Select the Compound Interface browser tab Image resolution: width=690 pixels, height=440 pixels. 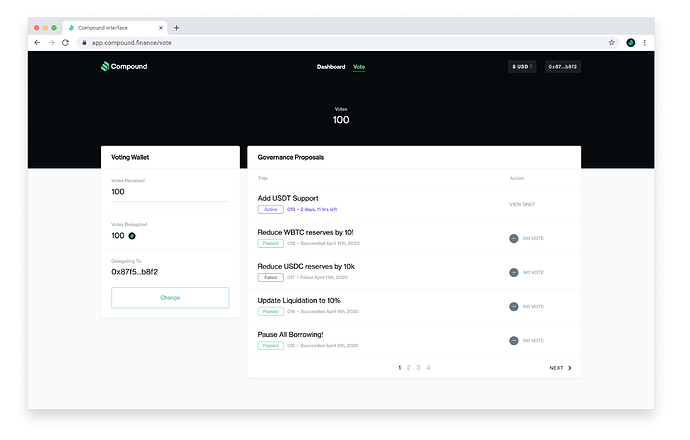[114, 28]
